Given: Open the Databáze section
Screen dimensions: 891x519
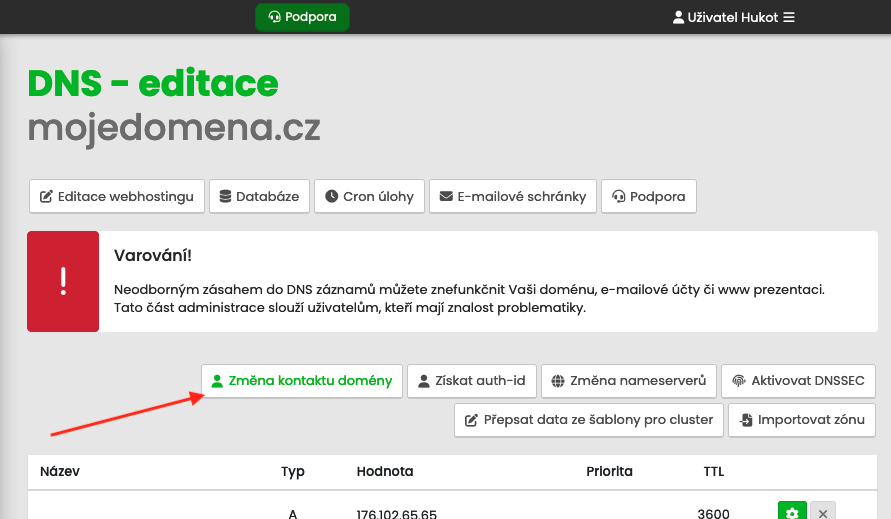Looking at the screenshot, I should click(259, 197).
